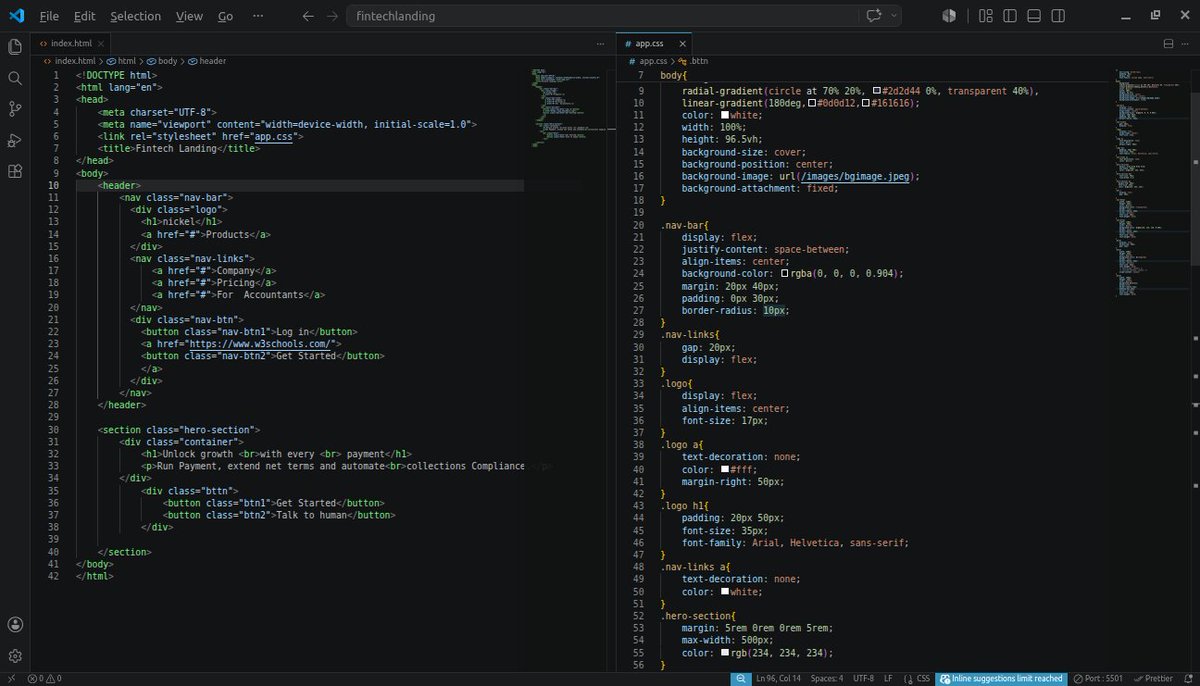Change end of line sequence LF
Screen dimensions: 1200x686
point(889,678)
